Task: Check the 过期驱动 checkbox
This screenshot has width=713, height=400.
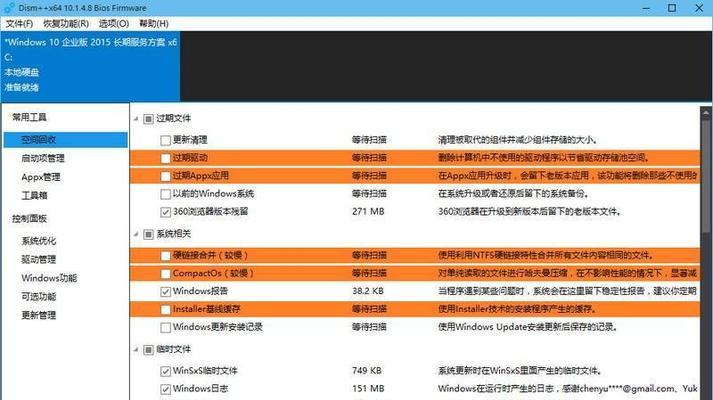Action: [x=166, y=158]
